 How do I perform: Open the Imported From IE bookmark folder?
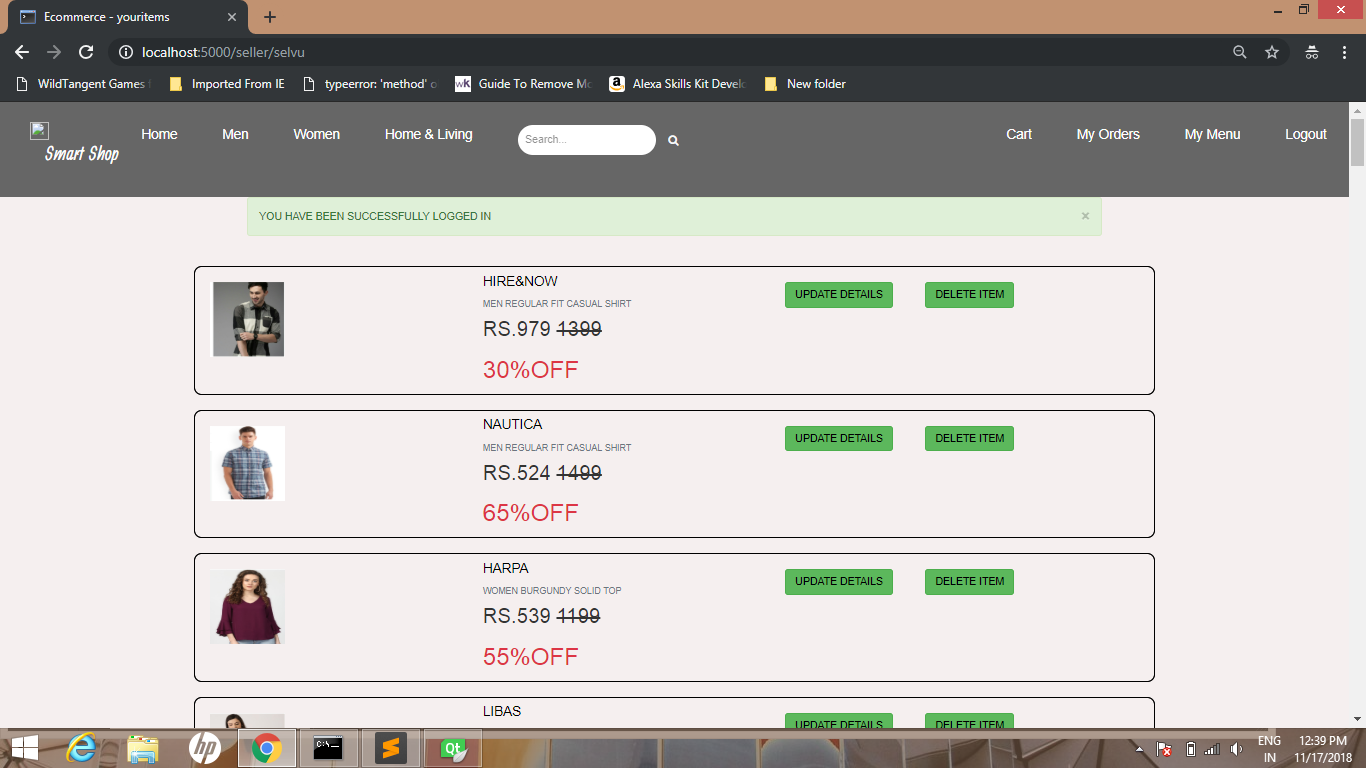(227, 84)
